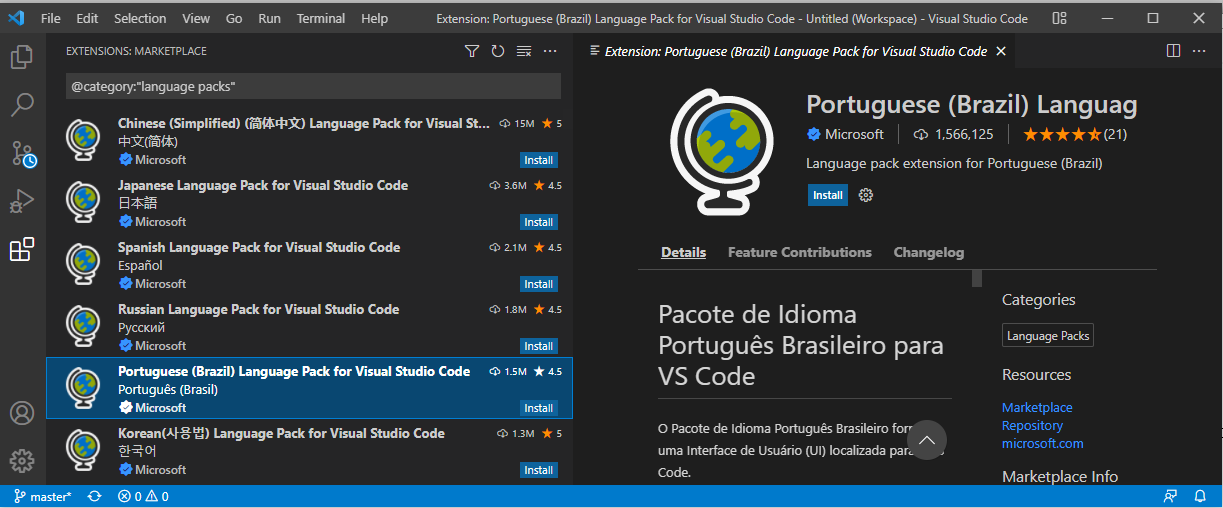Click the Customize Layout icon in title bar
This screenshot has width=1223, height=508.
[1060, 18]
